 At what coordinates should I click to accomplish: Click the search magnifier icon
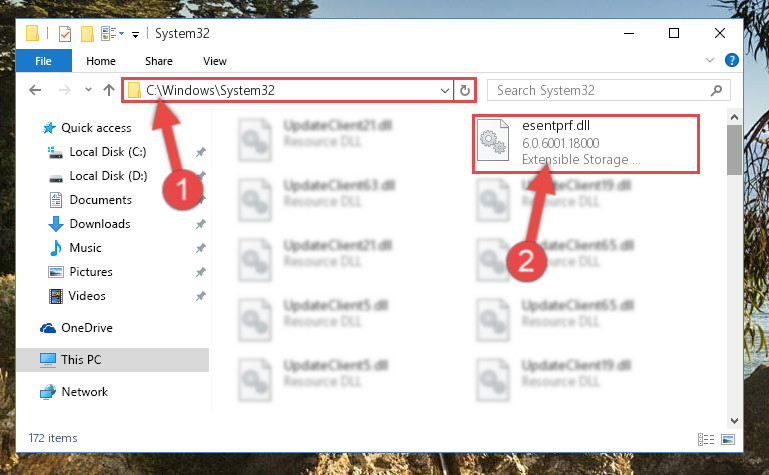[716, 90]
